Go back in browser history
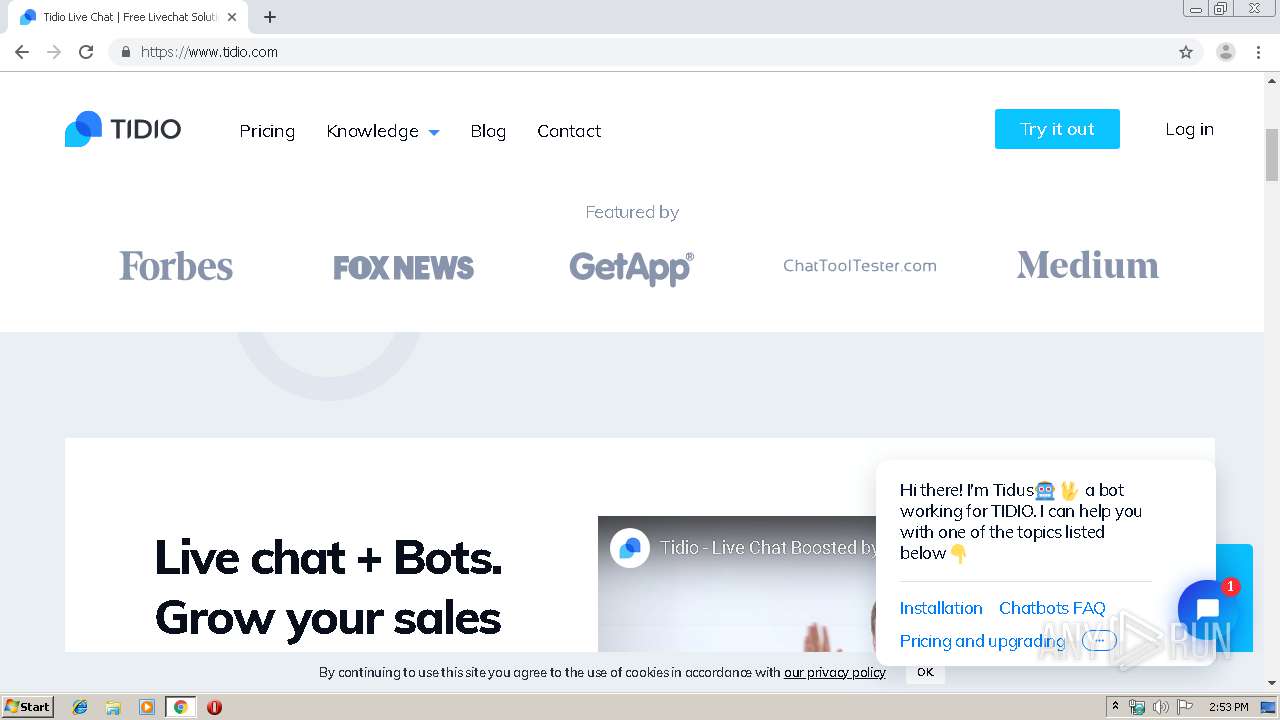 point(22,52)
